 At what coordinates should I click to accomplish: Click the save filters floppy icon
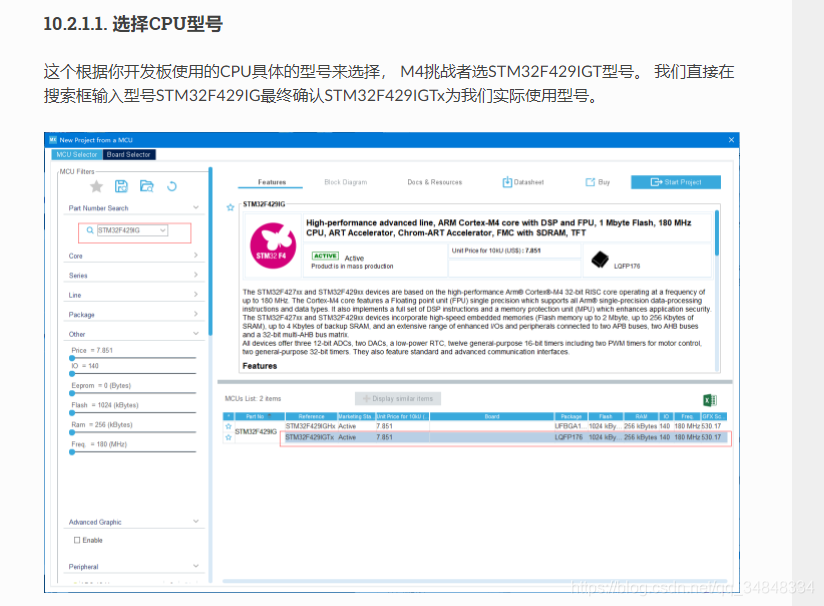pos(121,186)
